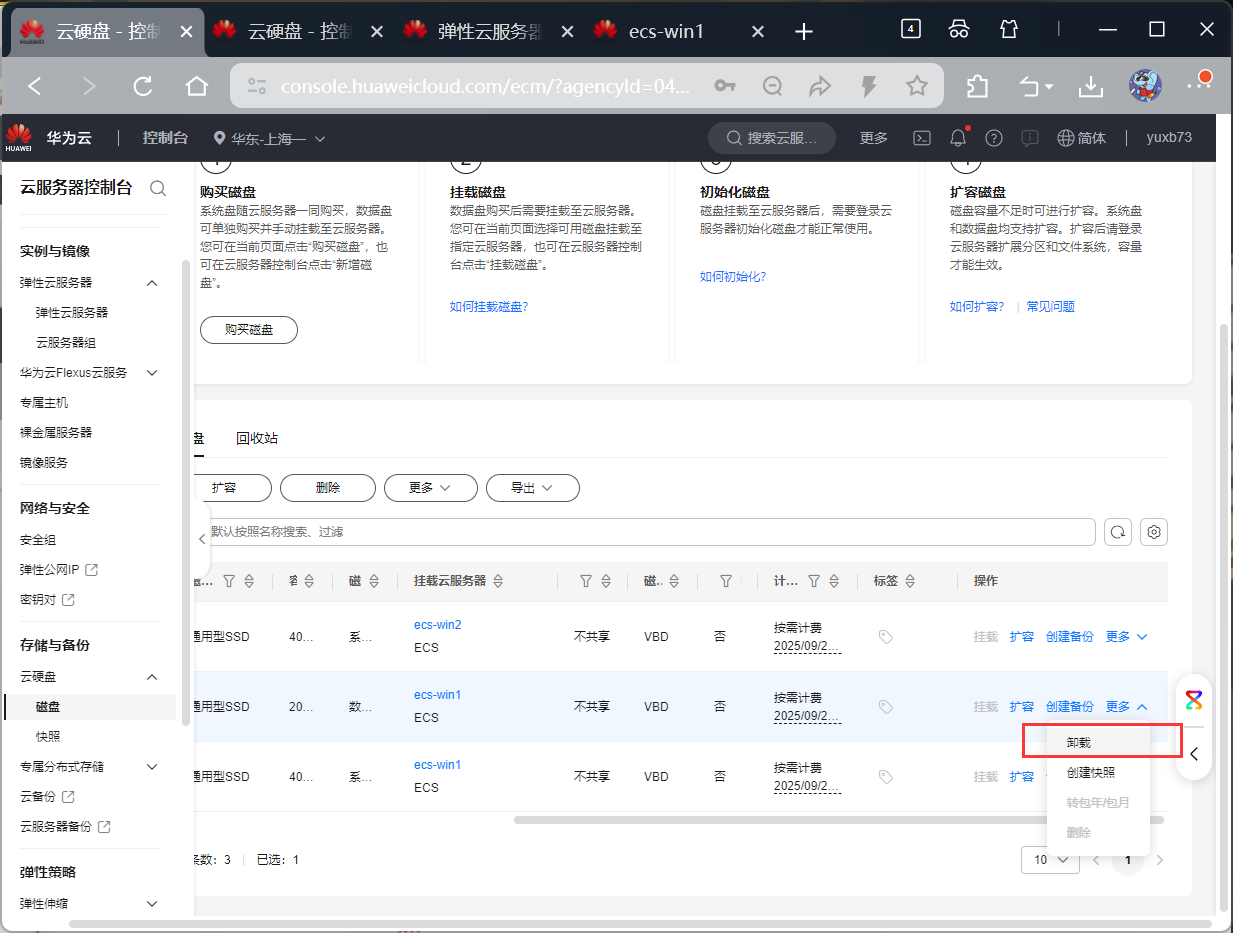Select 卸载 in the dropdown menu
Image resolution: width=1233 pixels, height=933 pixels.
point(1100,743)
